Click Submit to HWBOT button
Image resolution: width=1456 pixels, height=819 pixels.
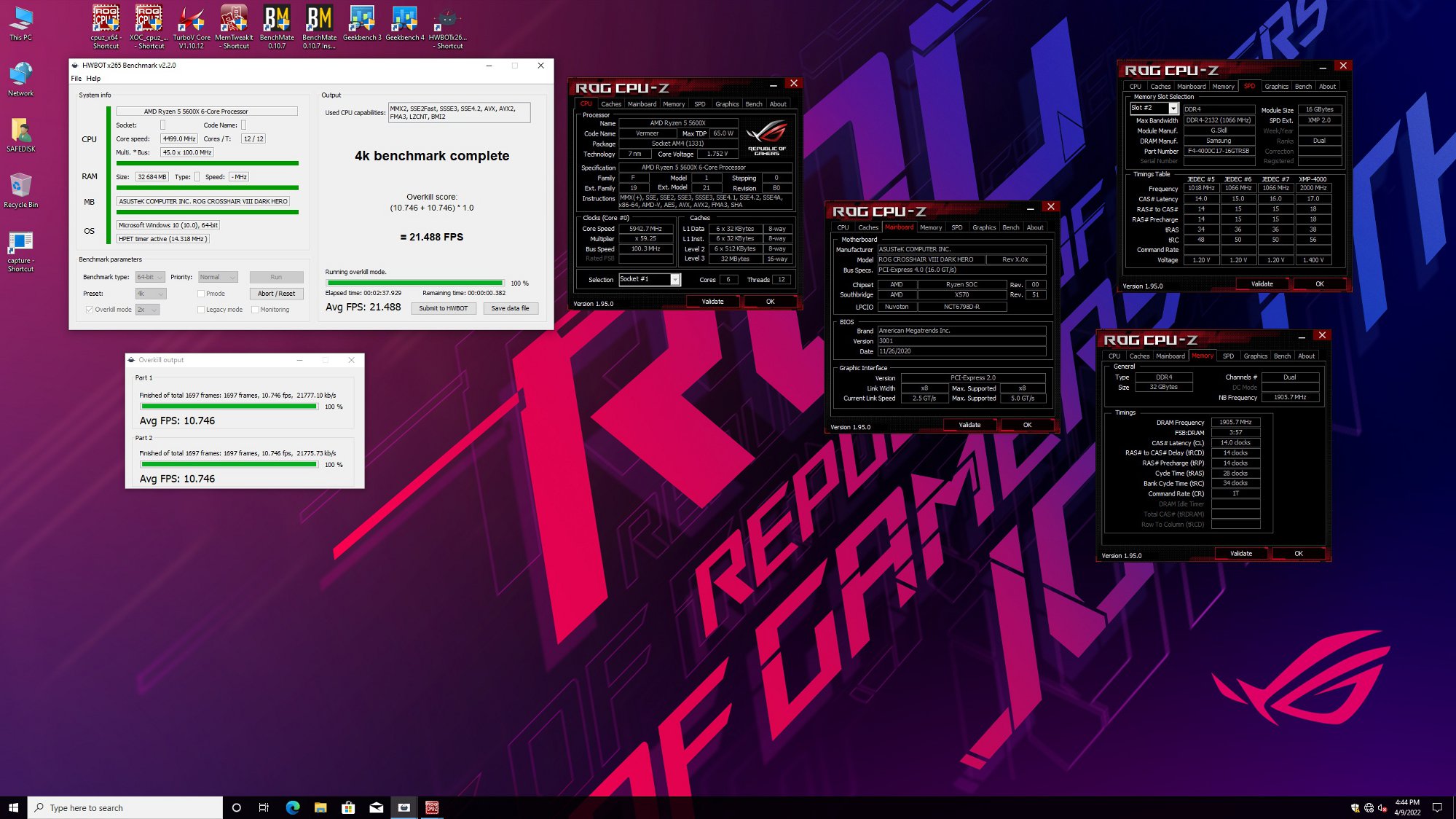click(x=444, y=308)
